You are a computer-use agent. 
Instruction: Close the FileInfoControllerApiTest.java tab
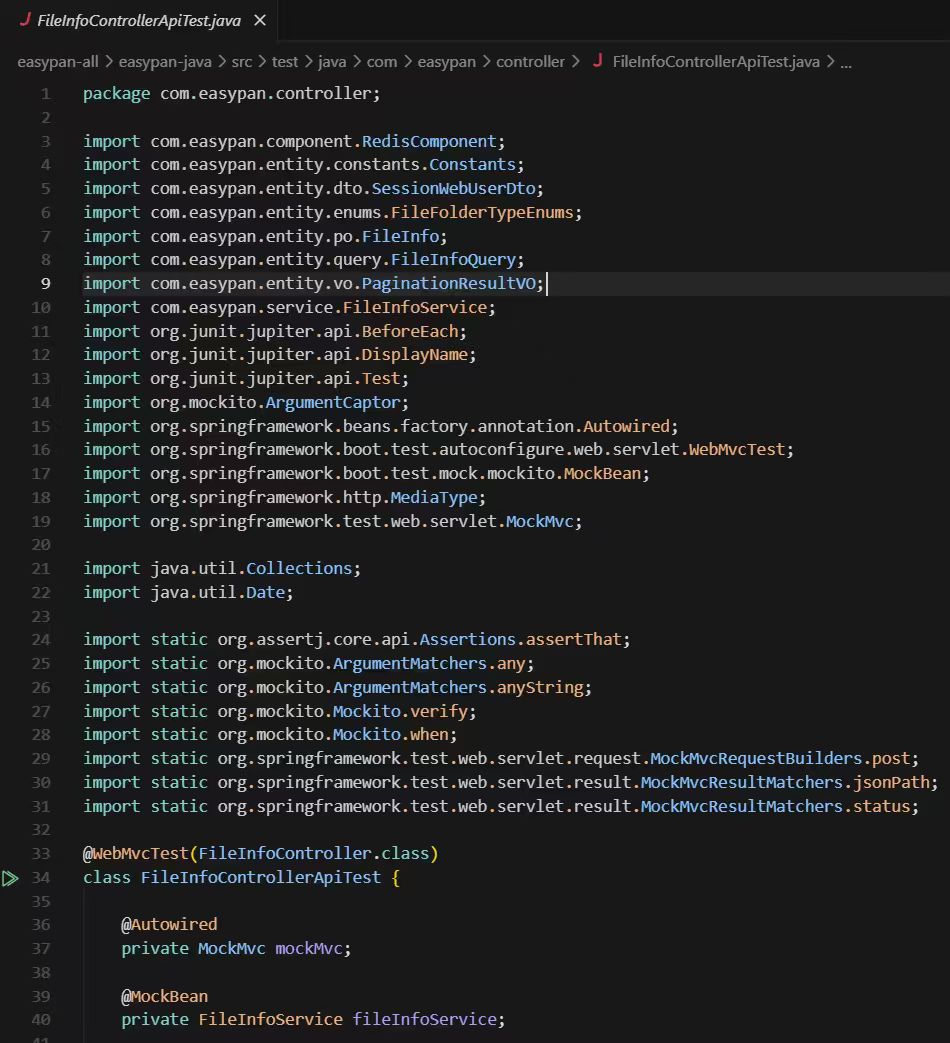coord(260,21)
